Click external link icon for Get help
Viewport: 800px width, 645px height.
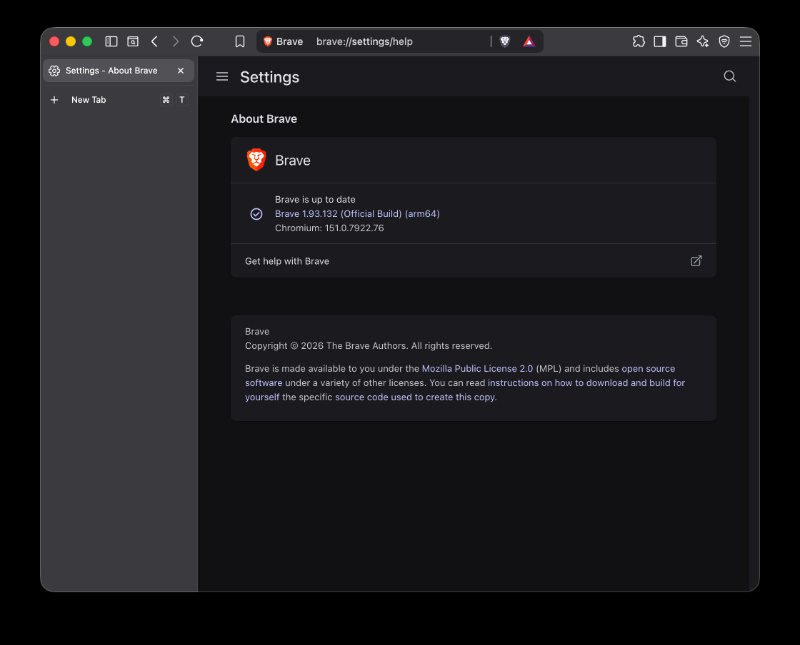click(x=696, y=261)
